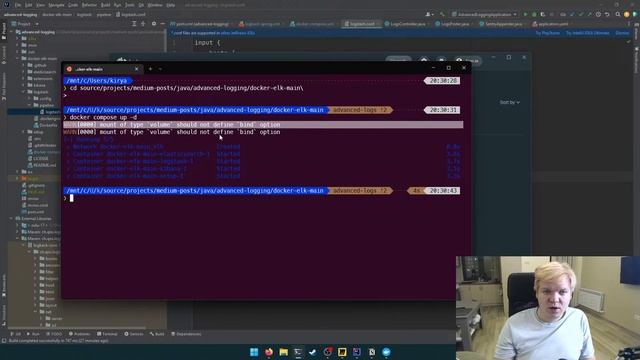Open the run configuration dropdown

pyautogui.click(x=484, y=14)
